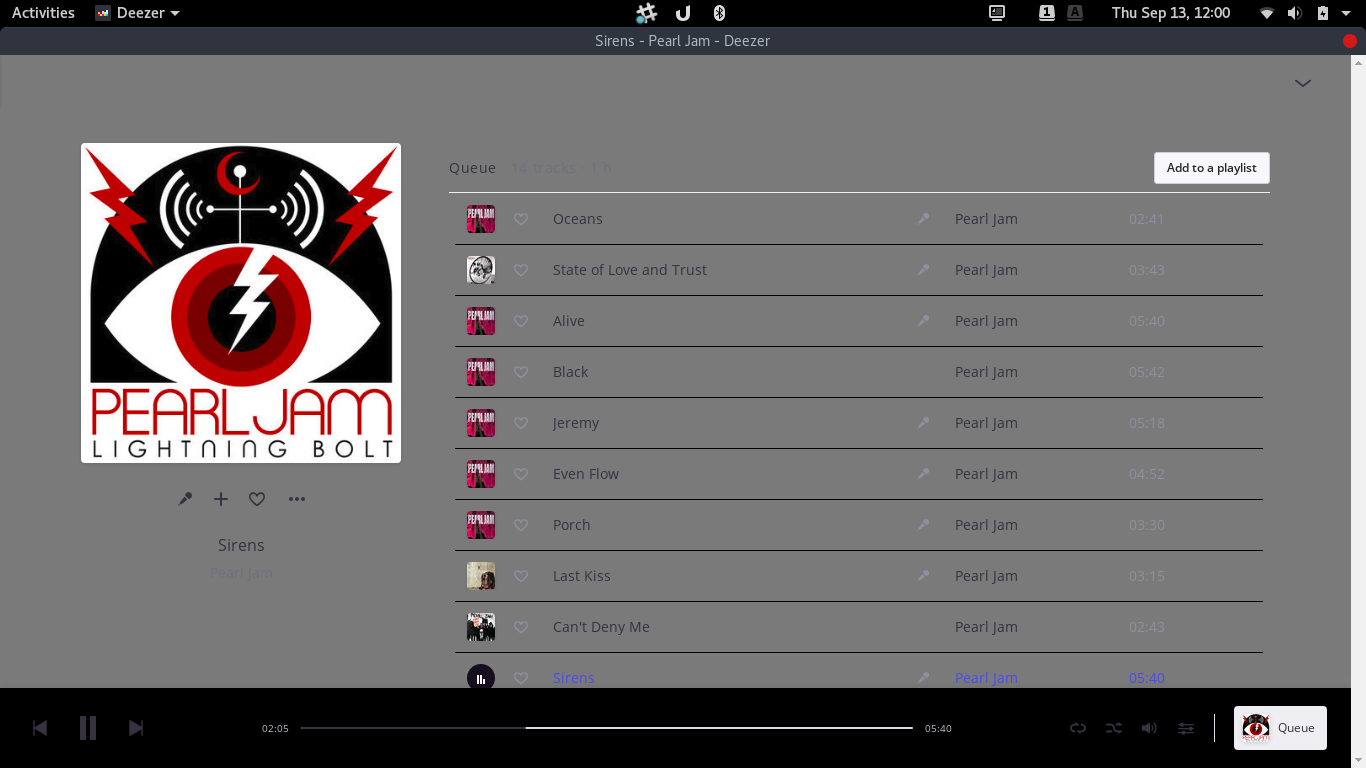Like the track Can't Deny Me
The height and width of the screenshot is (768, 1366).
[x=521, y=627]
